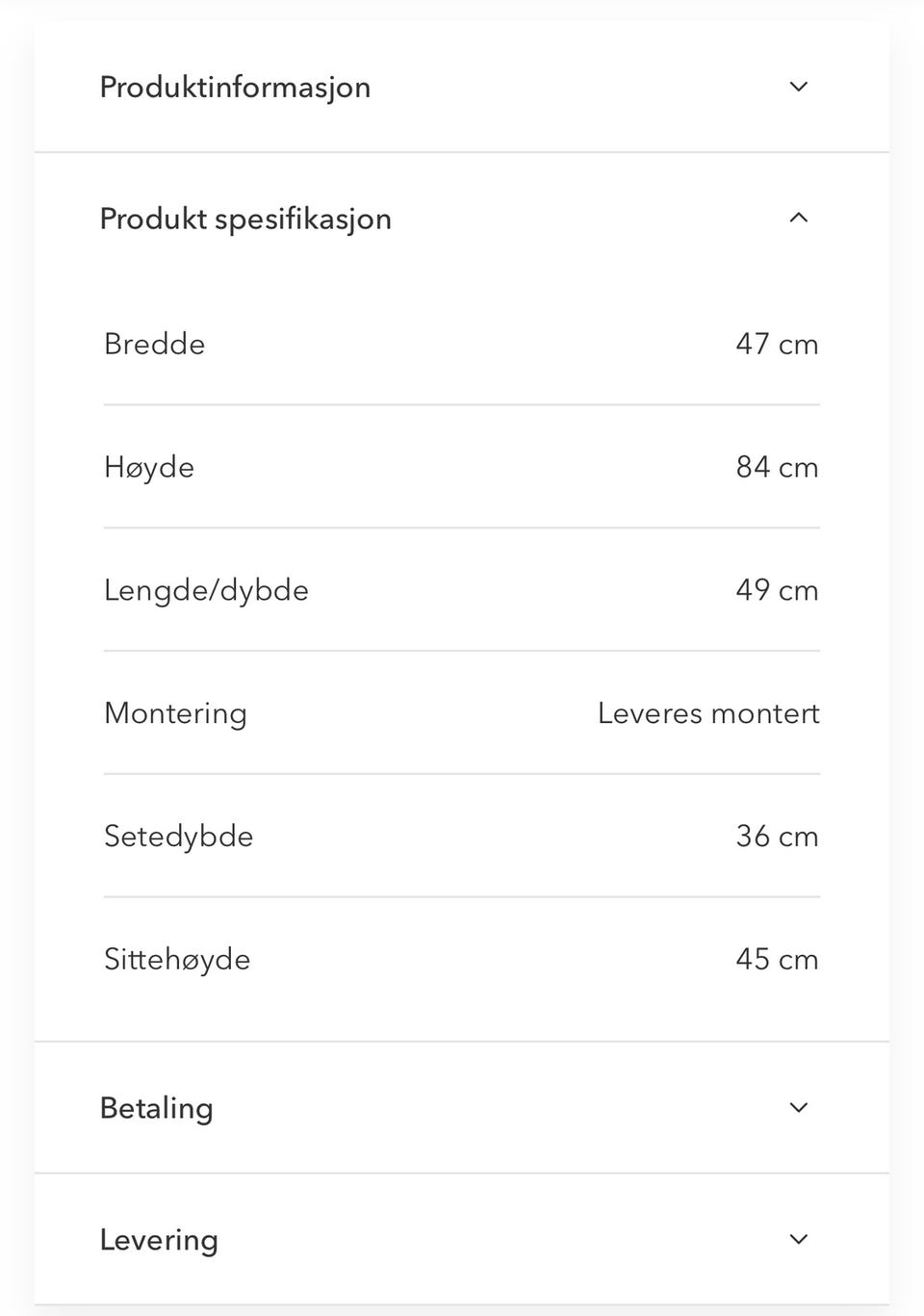Expand the Levering section chevron
Image resolution: width=924 pixels, height=1316 pixels.
click(x=798, y=1239)
